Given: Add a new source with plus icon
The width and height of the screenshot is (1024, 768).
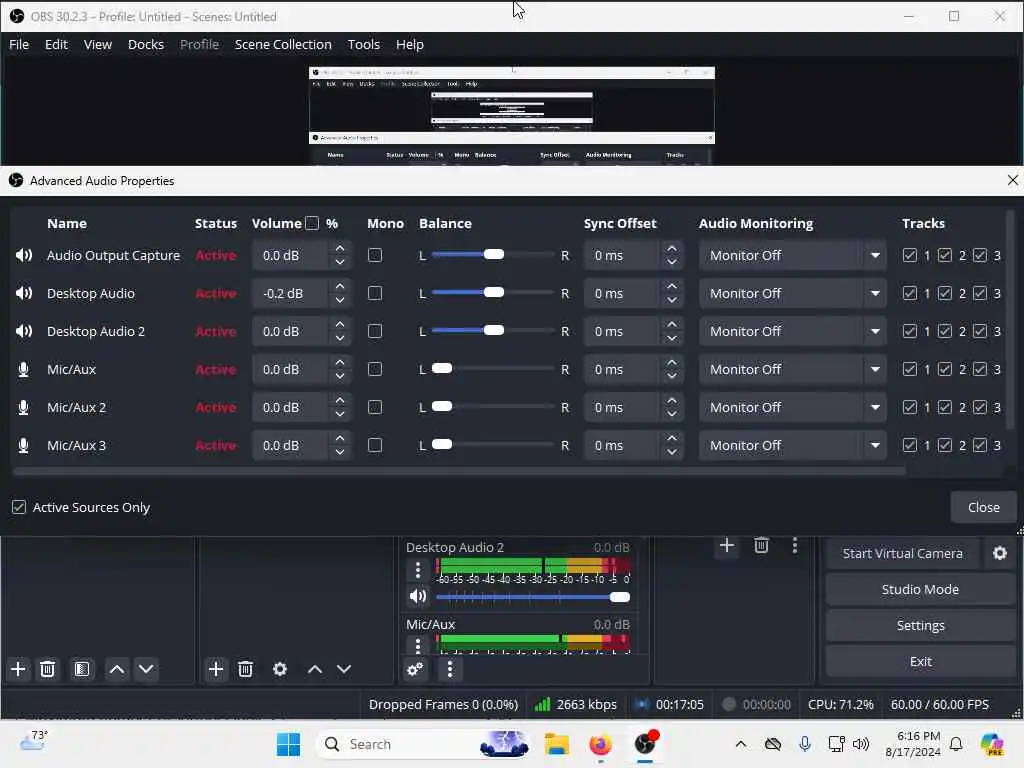Looking at the screenshot, I should (x=216, y=669).
